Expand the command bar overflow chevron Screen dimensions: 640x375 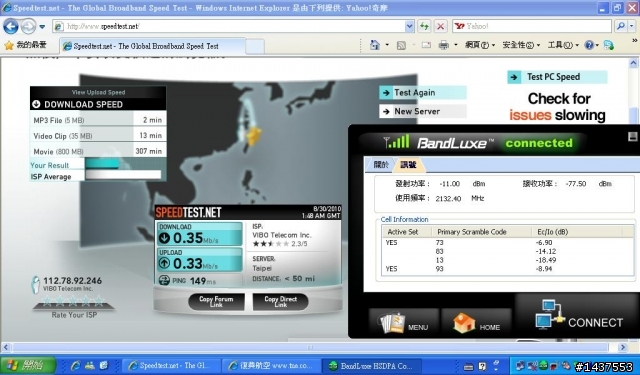click(x=635, y=40)
